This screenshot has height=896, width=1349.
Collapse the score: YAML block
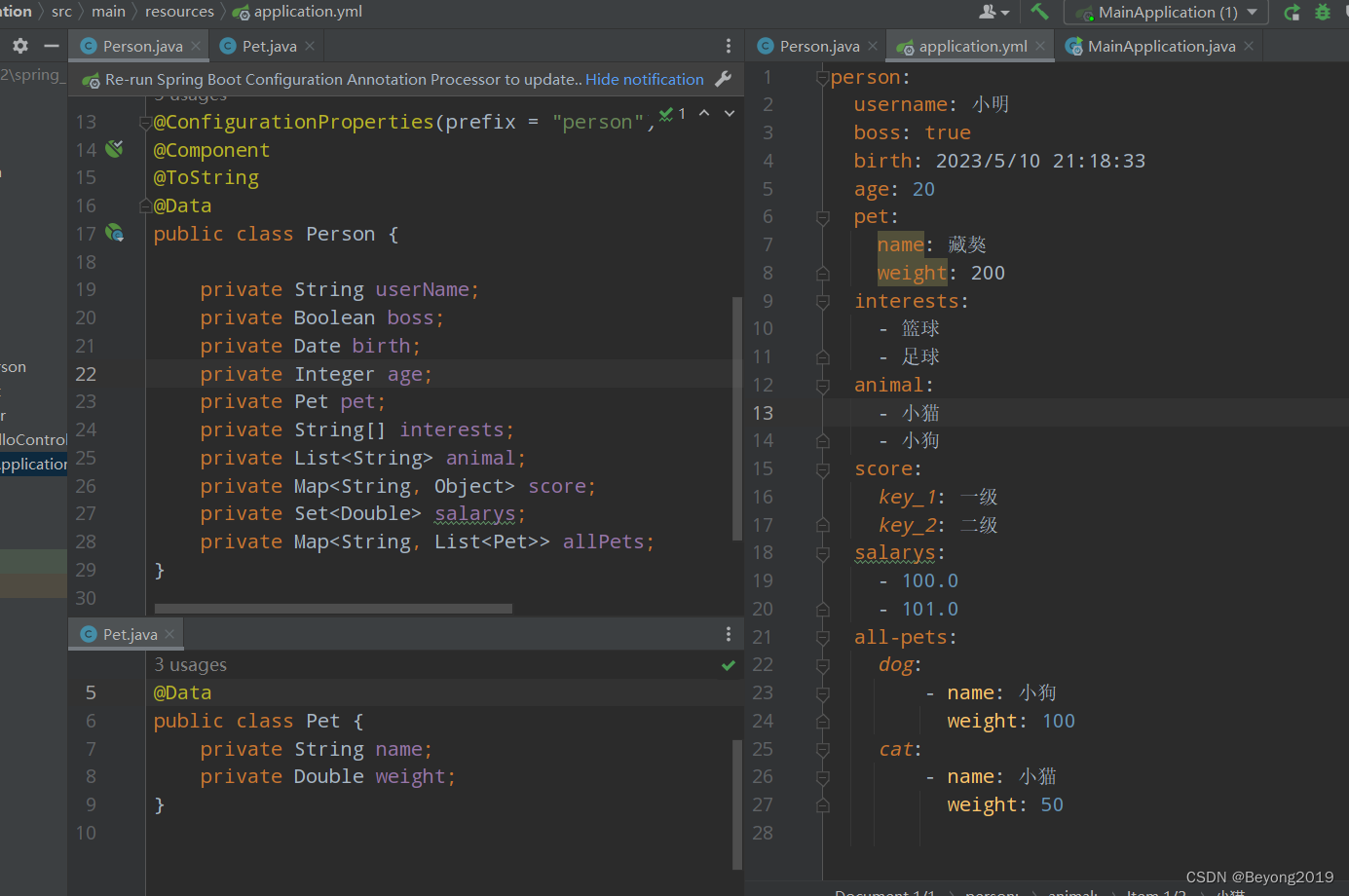[x=823, y=469]
